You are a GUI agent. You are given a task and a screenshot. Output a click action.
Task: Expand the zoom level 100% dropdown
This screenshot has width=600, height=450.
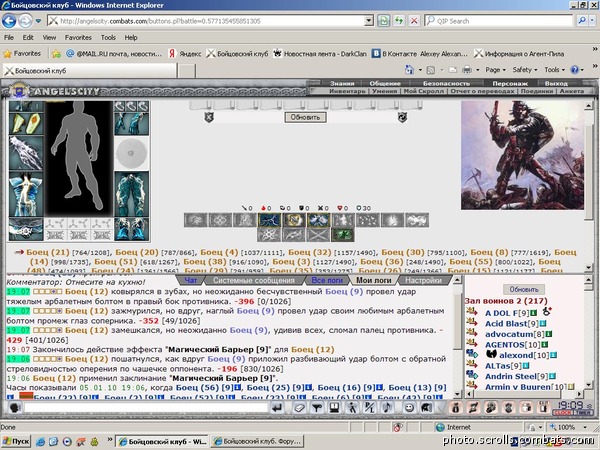[x=585, y=427]
